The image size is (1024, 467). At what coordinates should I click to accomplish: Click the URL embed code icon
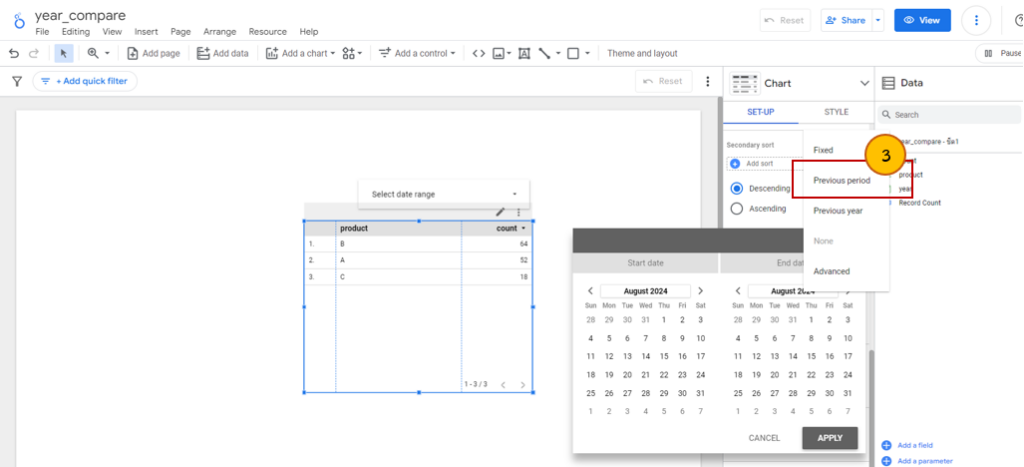(478, 53)
